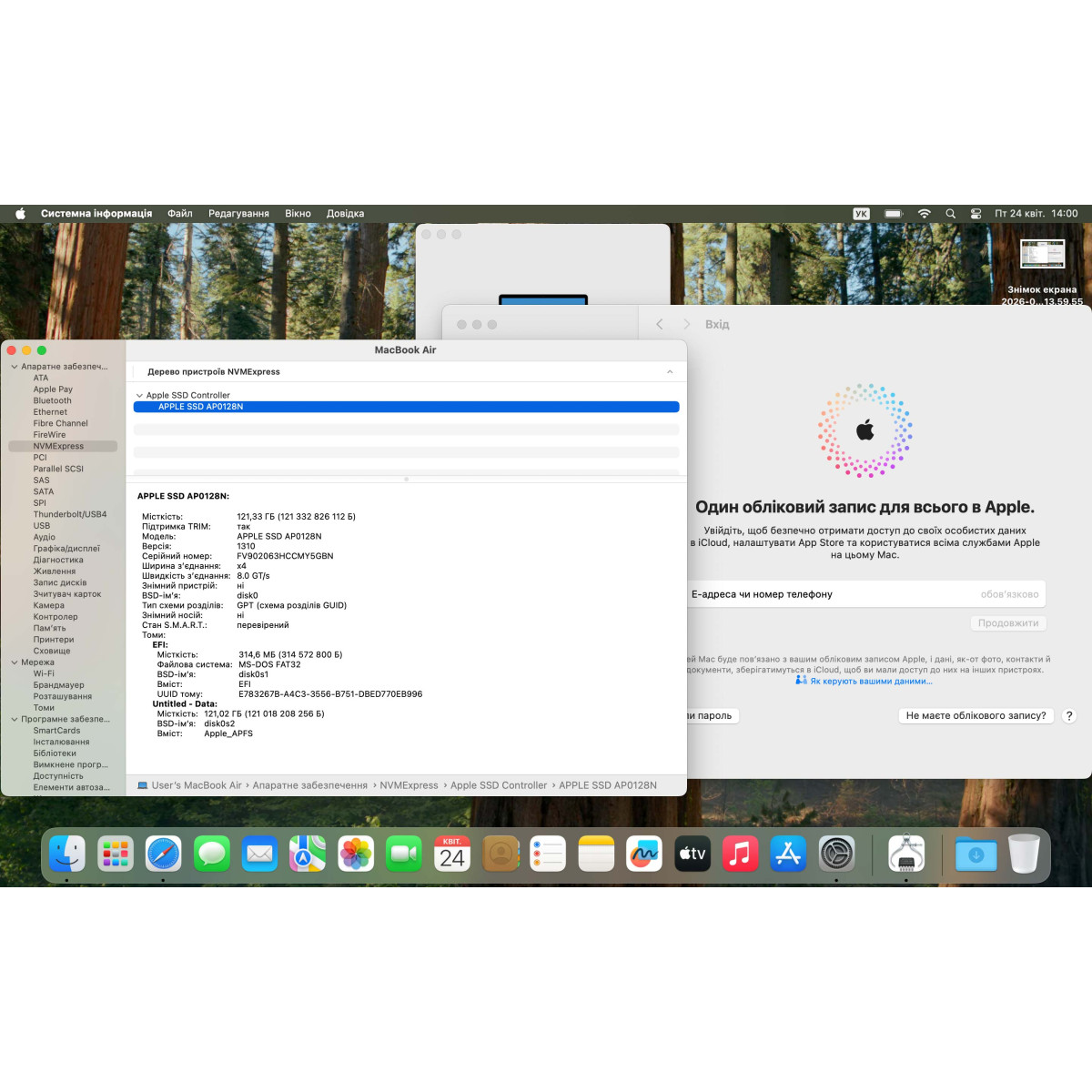Image resolution: width=1092 pixels, height=1092 pixels.
Task: Open Control Center in menu bar
Action: (x=976, y=214)
